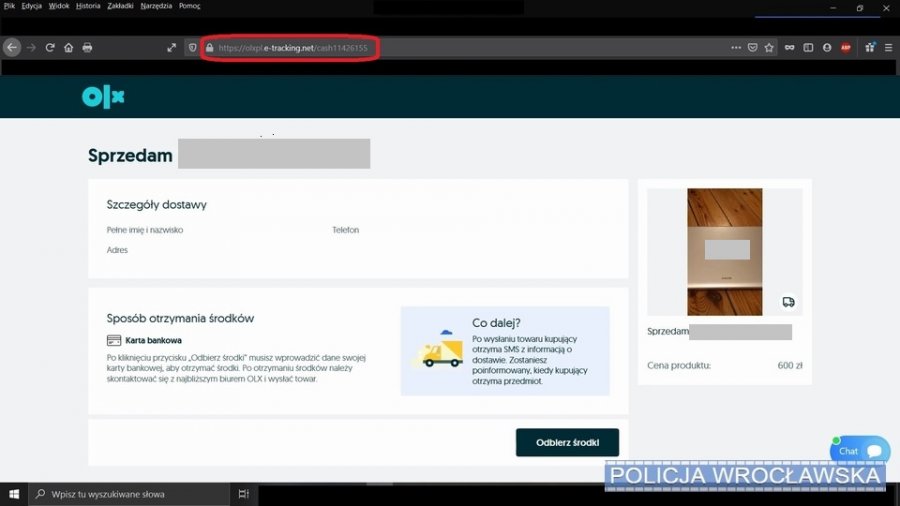900x506 pixels.
Task: Open the Firefox account avatar icon
Action: pyautogui.click(x=827, y=47)
